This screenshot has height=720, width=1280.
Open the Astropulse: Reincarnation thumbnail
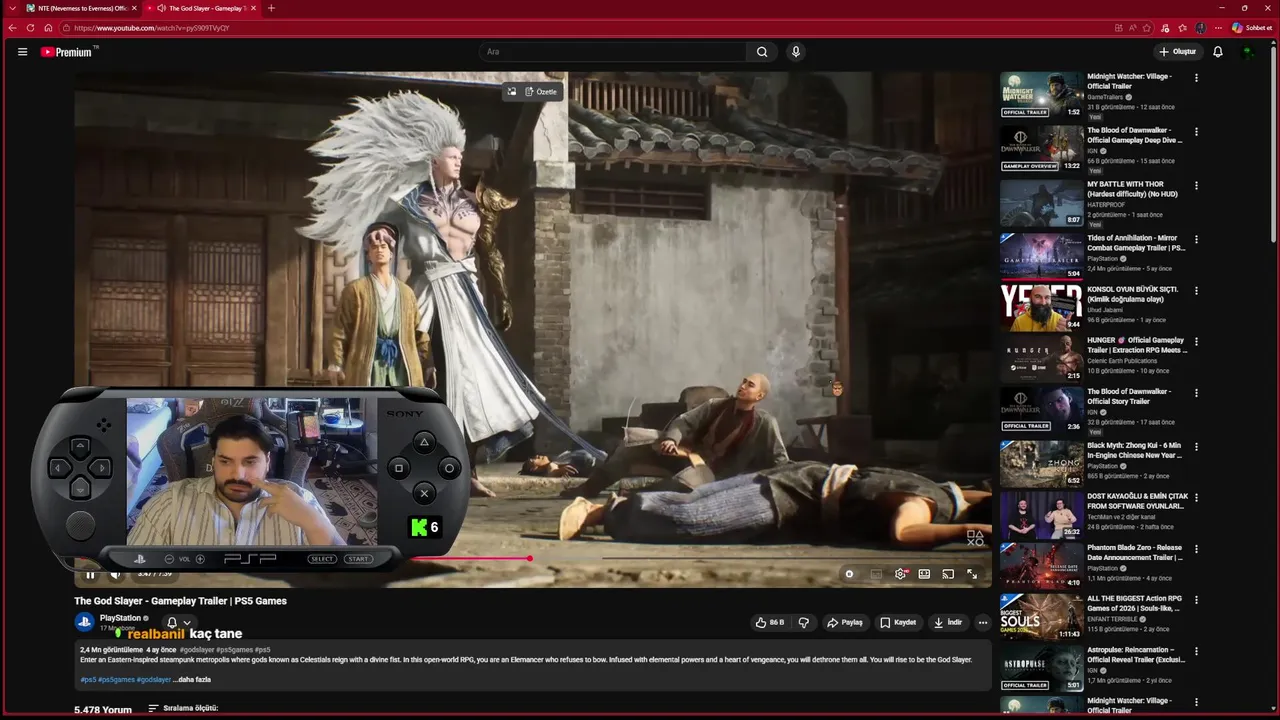1041,667
